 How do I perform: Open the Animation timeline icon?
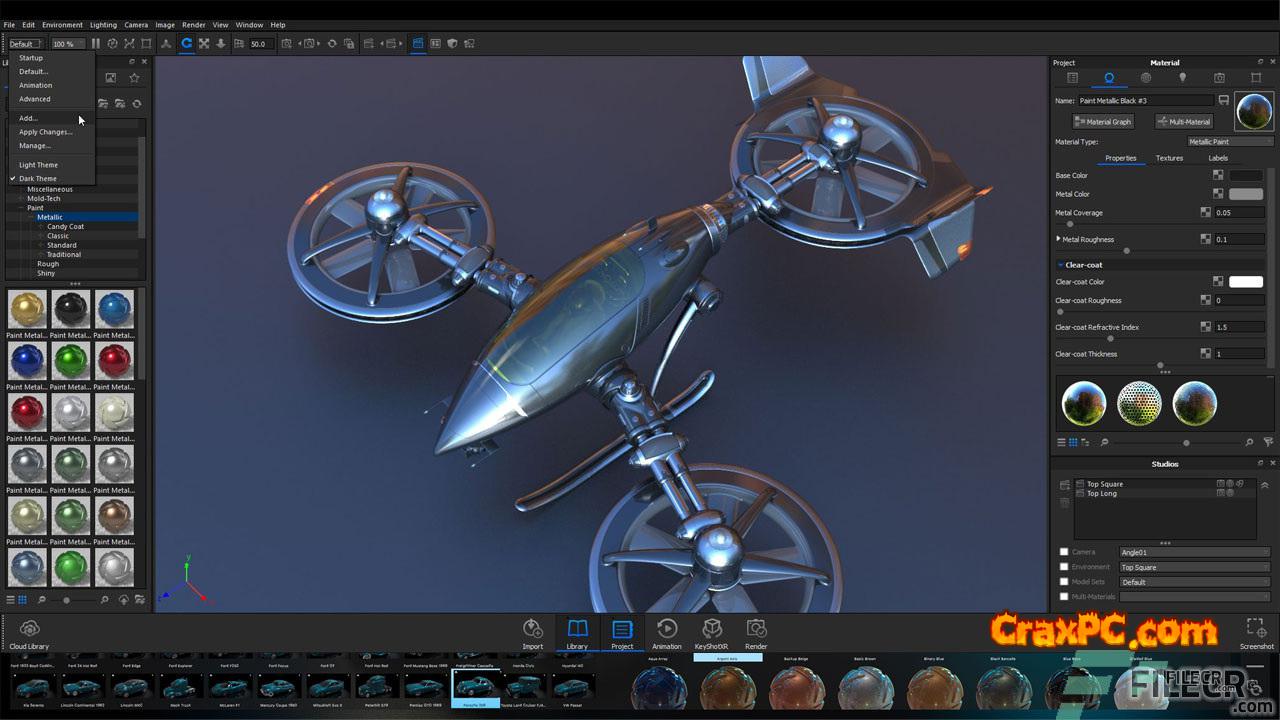(667, 629)
